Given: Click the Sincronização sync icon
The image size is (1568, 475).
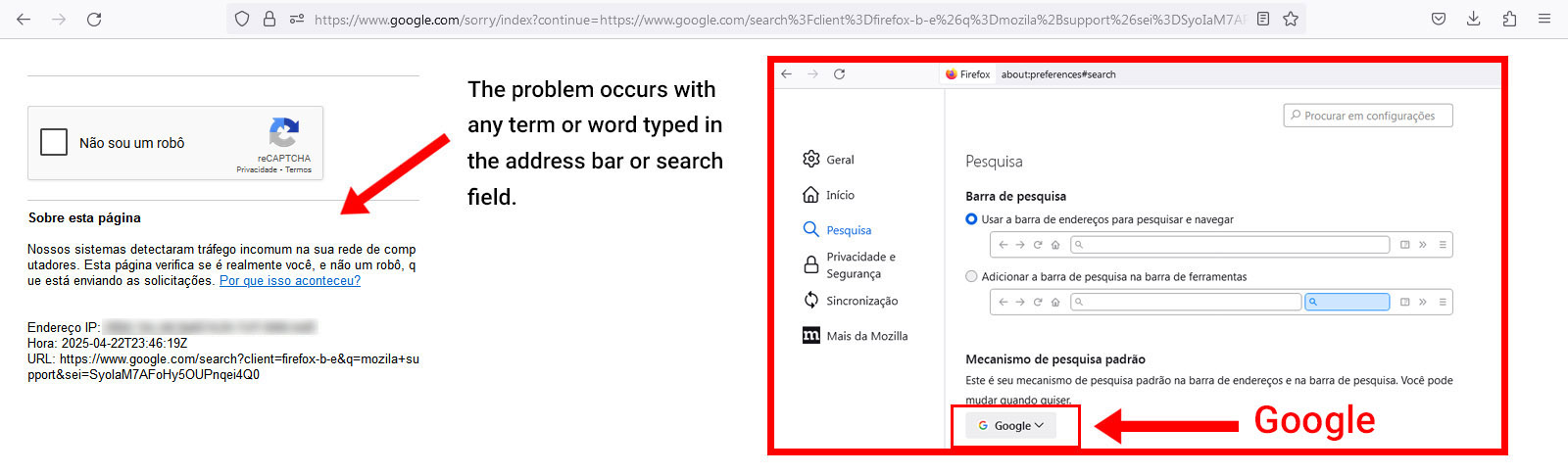Looking at the screenshot, I should coord(810,300).
